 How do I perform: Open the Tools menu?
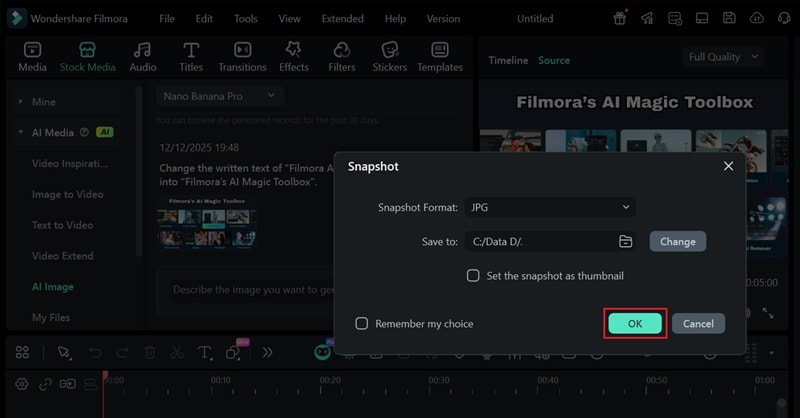point(245,18)
